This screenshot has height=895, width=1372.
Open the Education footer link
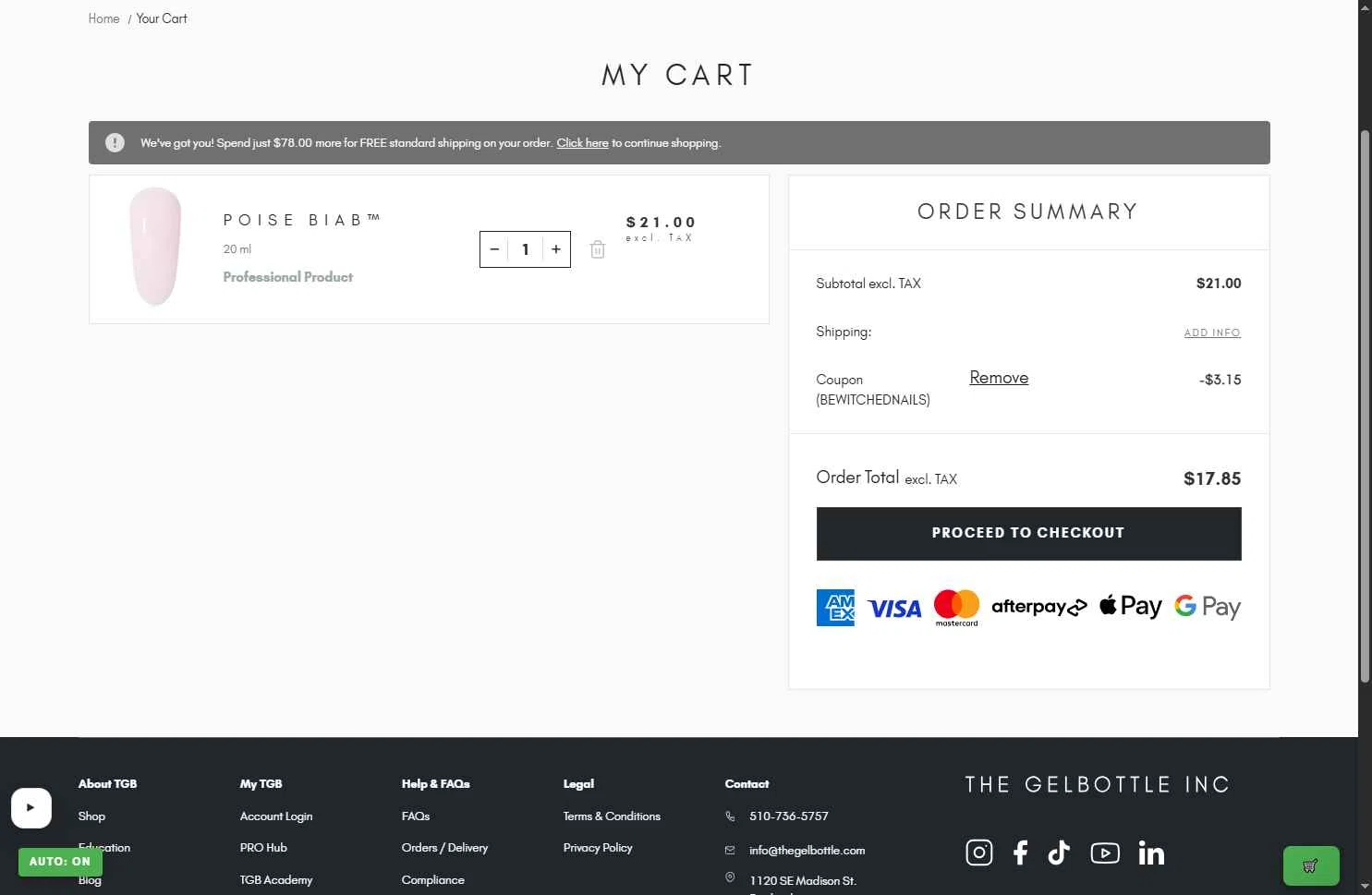[x=104, y=848]
